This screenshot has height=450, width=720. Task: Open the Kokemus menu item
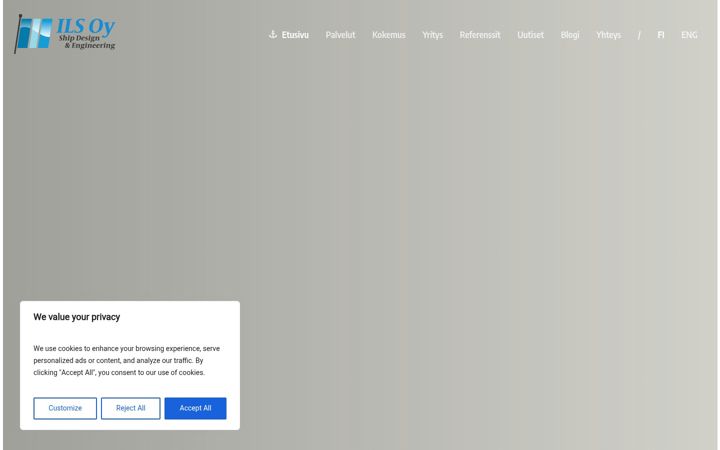pos(388,35)
